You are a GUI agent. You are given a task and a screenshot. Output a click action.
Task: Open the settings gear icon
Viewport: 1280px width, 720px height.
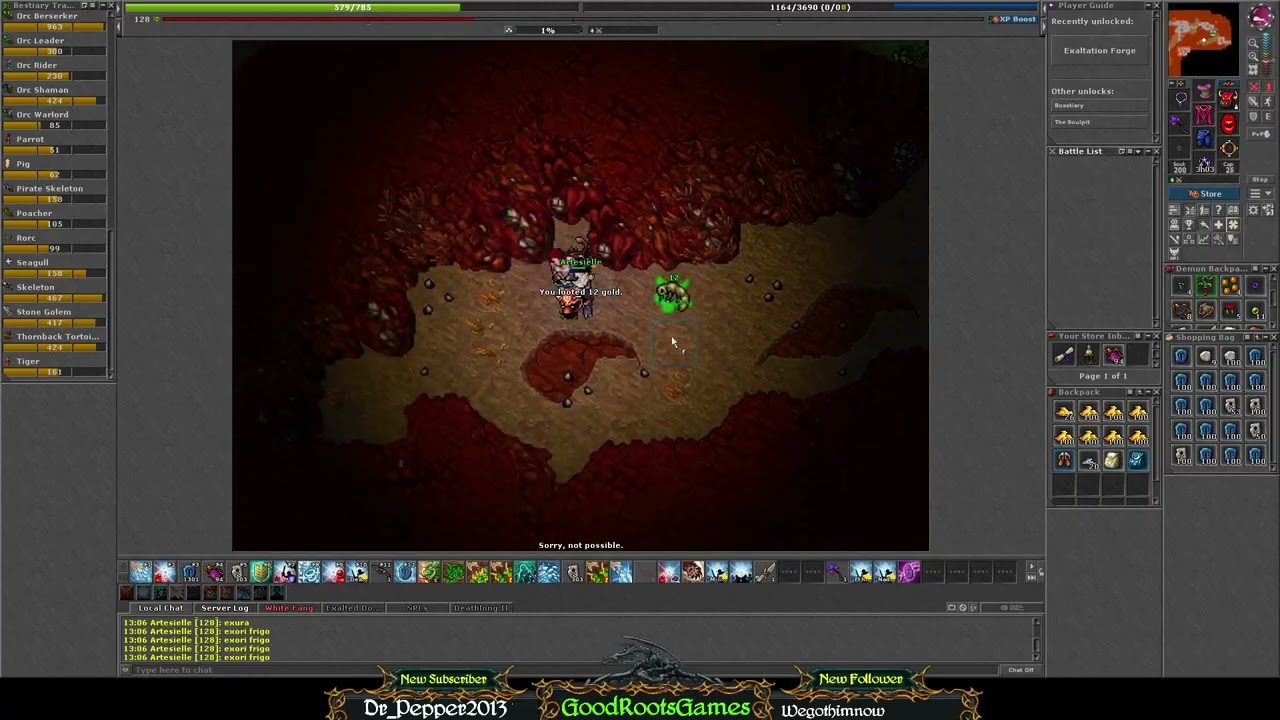click(1253, 209)
